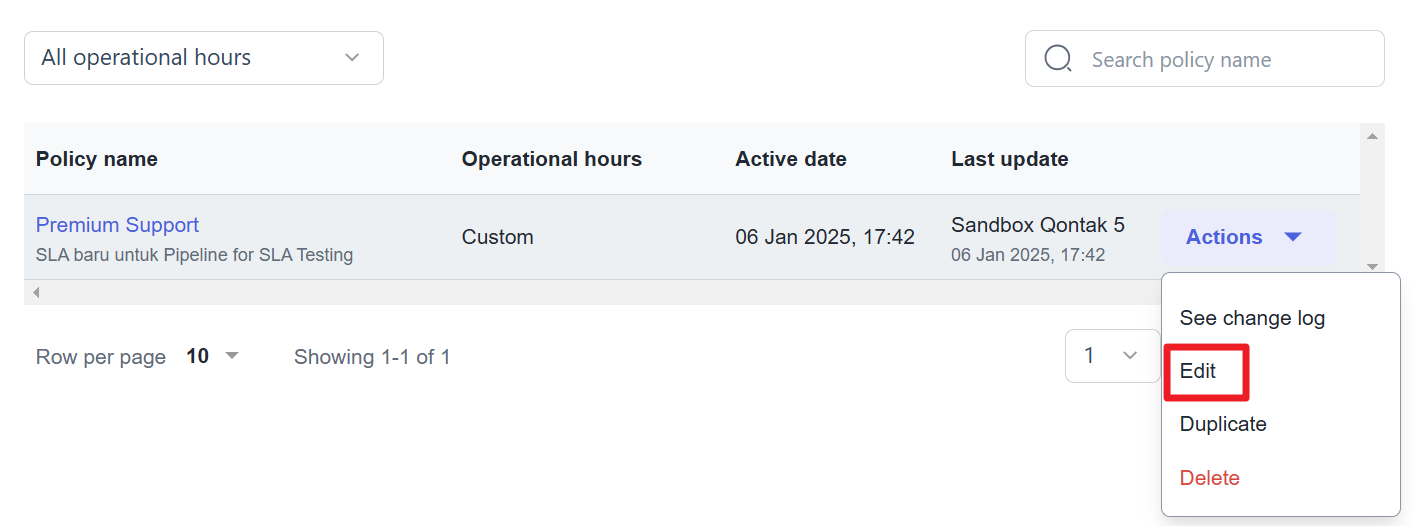Expand the Row per page selector
The height and width of the screenshot is (526, 1413).
click(213, 356)
